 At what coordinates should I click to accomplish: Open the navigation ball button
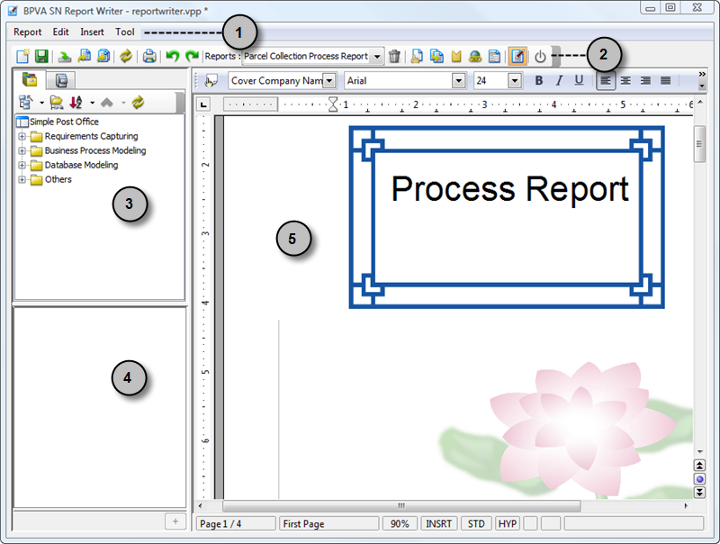pyautogui.click(x=699, y=479)
